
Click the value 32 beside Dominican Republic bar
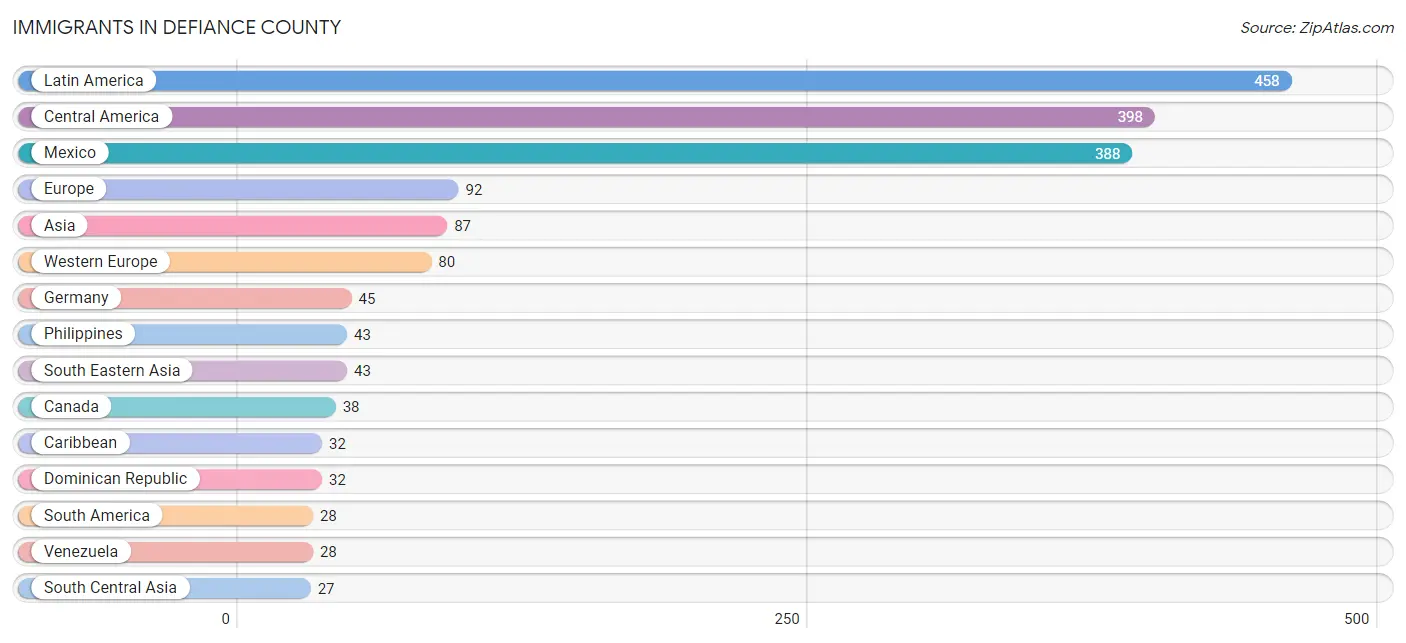tap(337, 480)
